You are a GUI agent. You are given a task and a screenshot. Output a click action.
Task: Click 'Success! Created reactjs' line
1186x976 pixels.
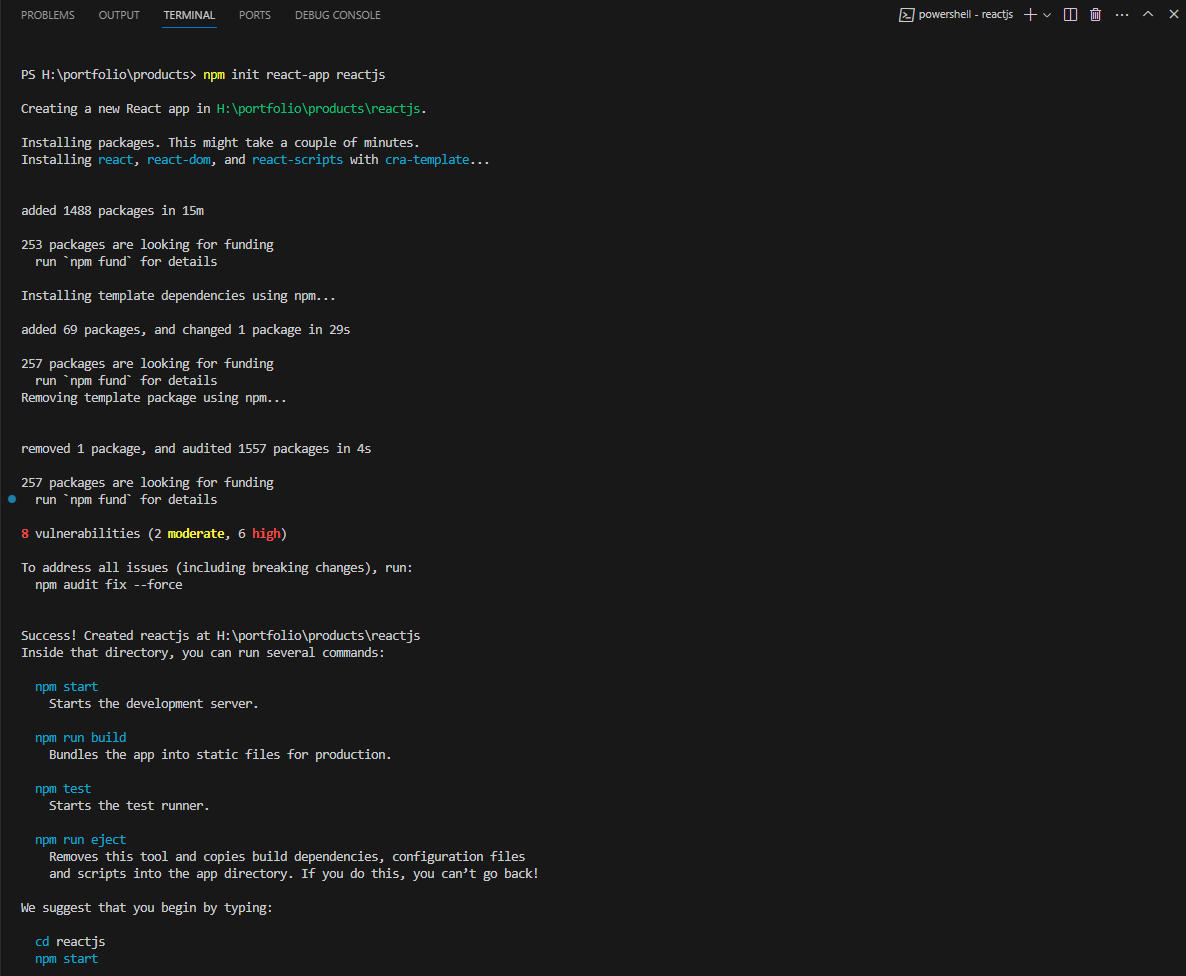(220, 636)
